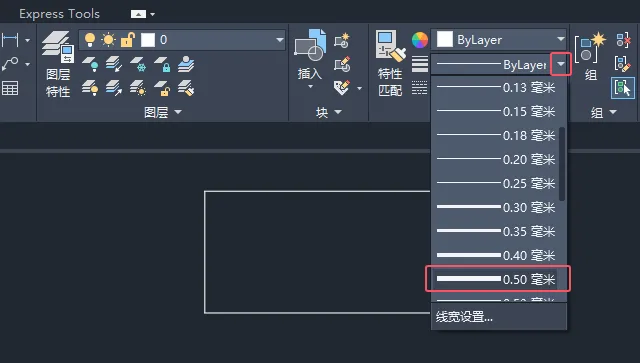Open dropdown arrow under 插入

pos(310,87)
